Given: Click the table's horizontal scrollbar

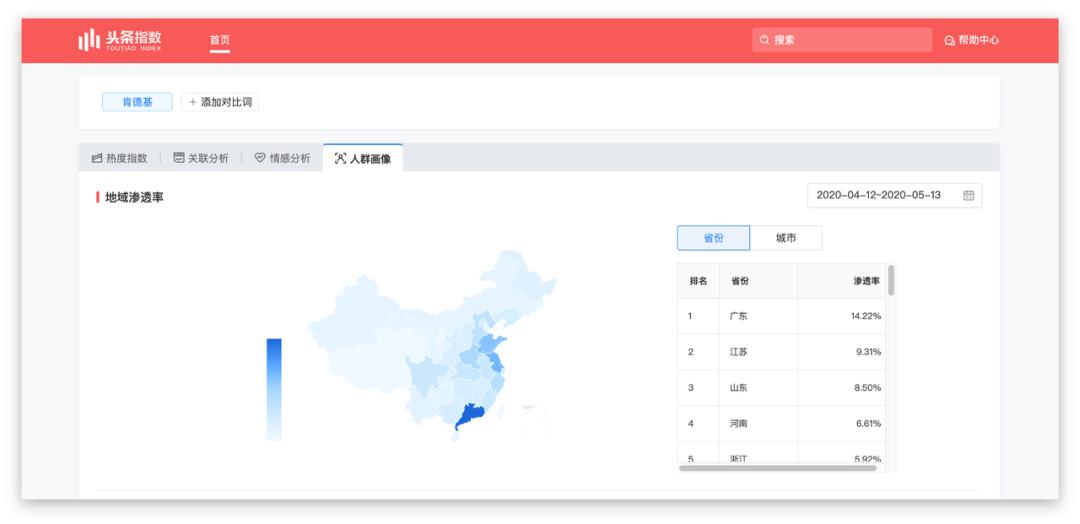Looking at the screenshot, I should coord(778,468).
